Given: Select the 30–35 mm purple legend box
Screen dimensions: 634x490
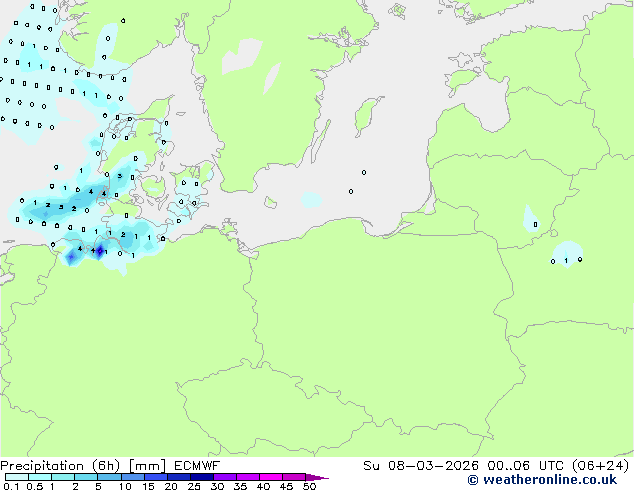Looking at the screenshot, I should 224,477.
